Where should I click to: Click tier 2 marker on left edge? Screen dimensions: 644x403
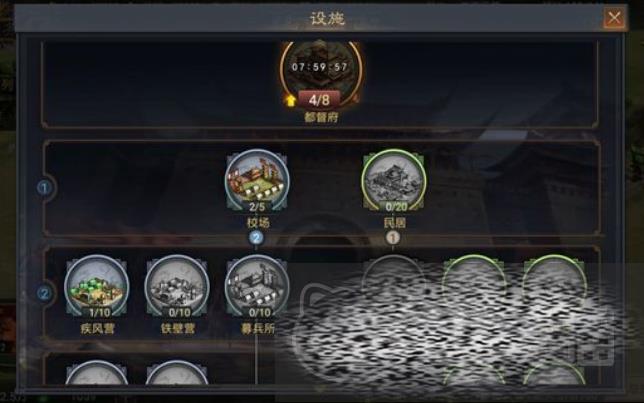(x=44, y=293)
